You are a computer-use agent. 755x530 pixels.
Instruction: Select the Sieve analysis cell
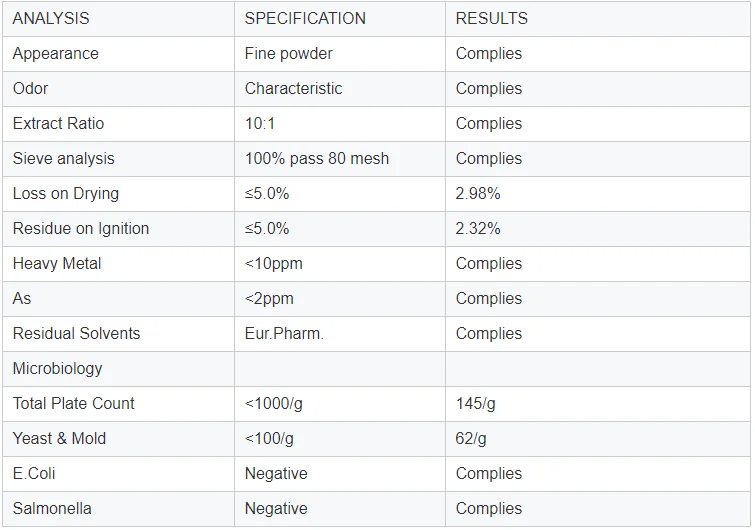(63, 159)
